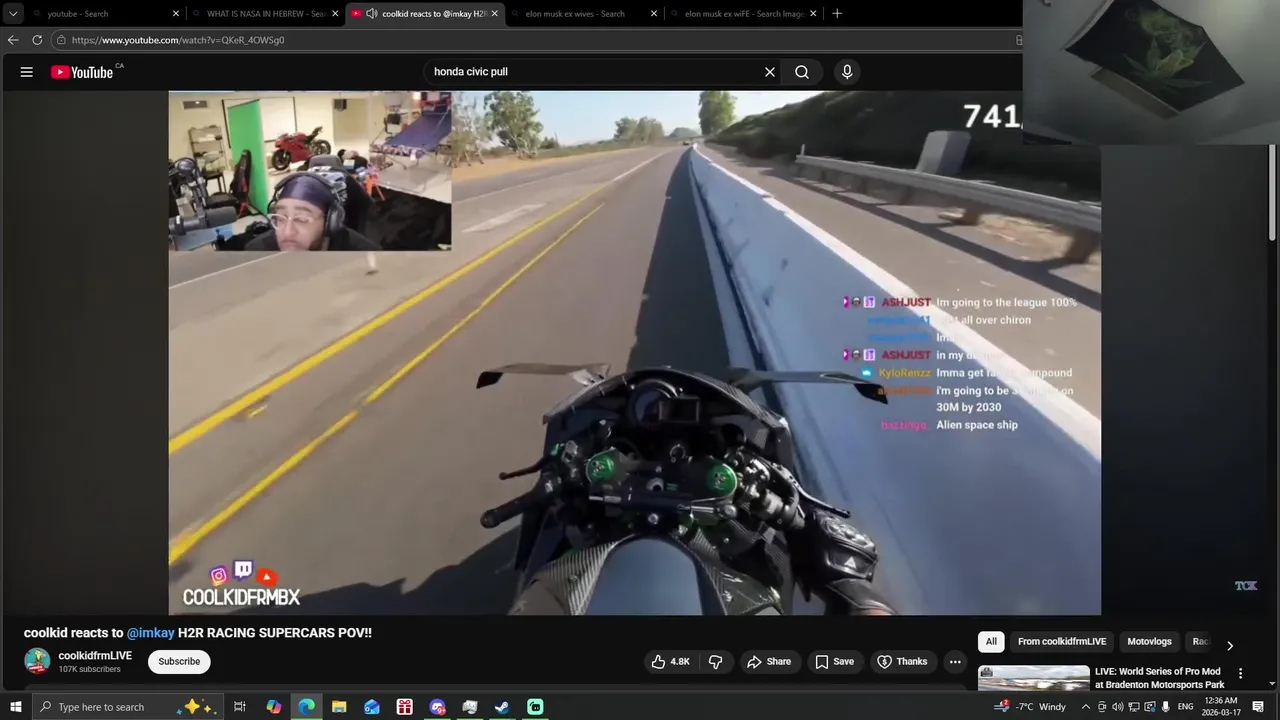The image size is (1280, 720).
Task: Open a new browser tab
Action: [837, 13]
